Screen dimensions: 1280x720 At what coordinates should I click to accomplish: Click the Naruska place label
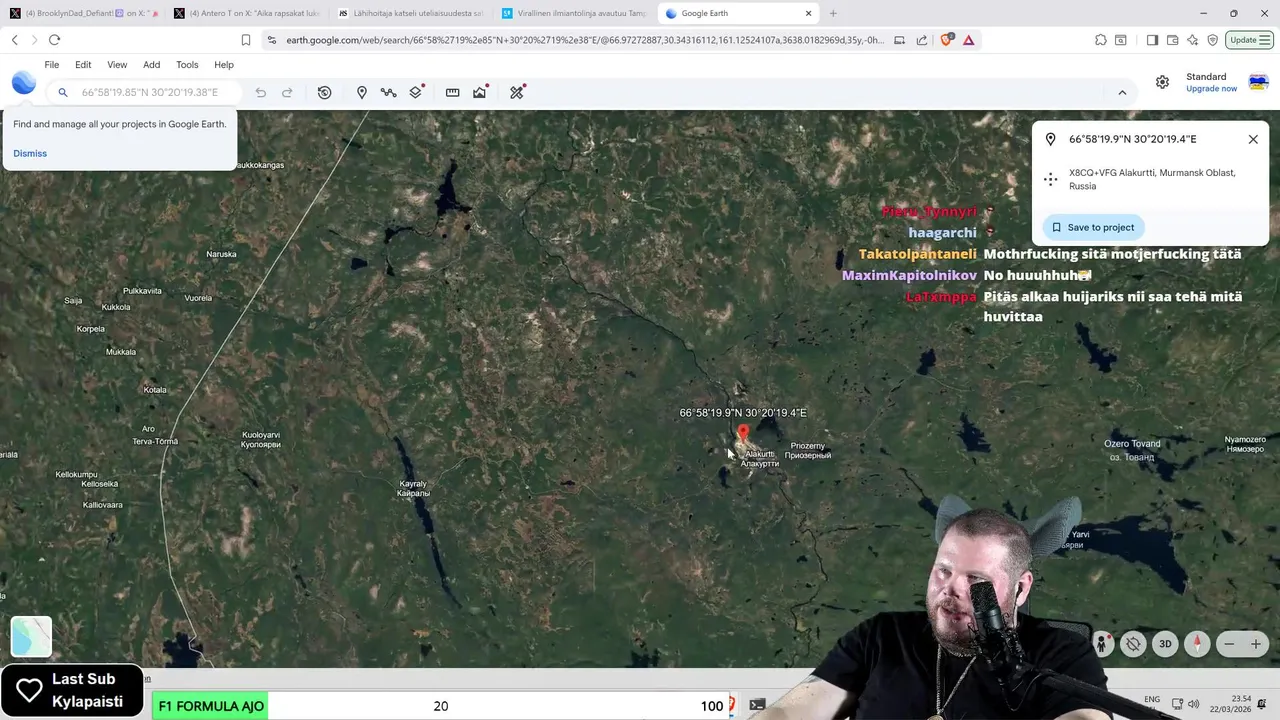[x=221, y=254]
